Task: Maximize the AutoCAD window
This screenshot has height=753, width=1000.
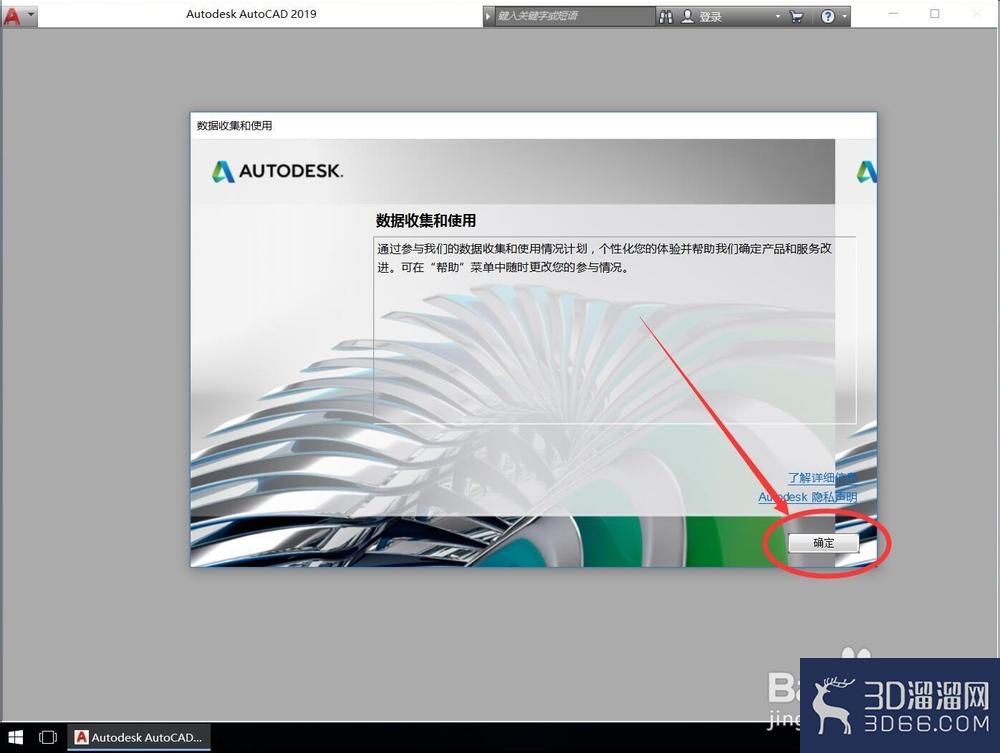Action: (935, 13)
